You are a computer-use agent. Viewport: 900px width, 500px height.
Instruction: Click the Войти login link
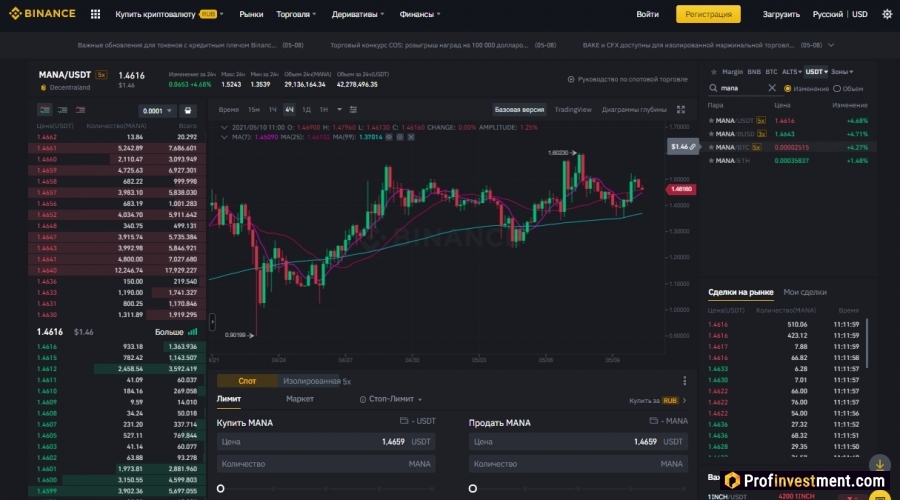coord(647,14)
